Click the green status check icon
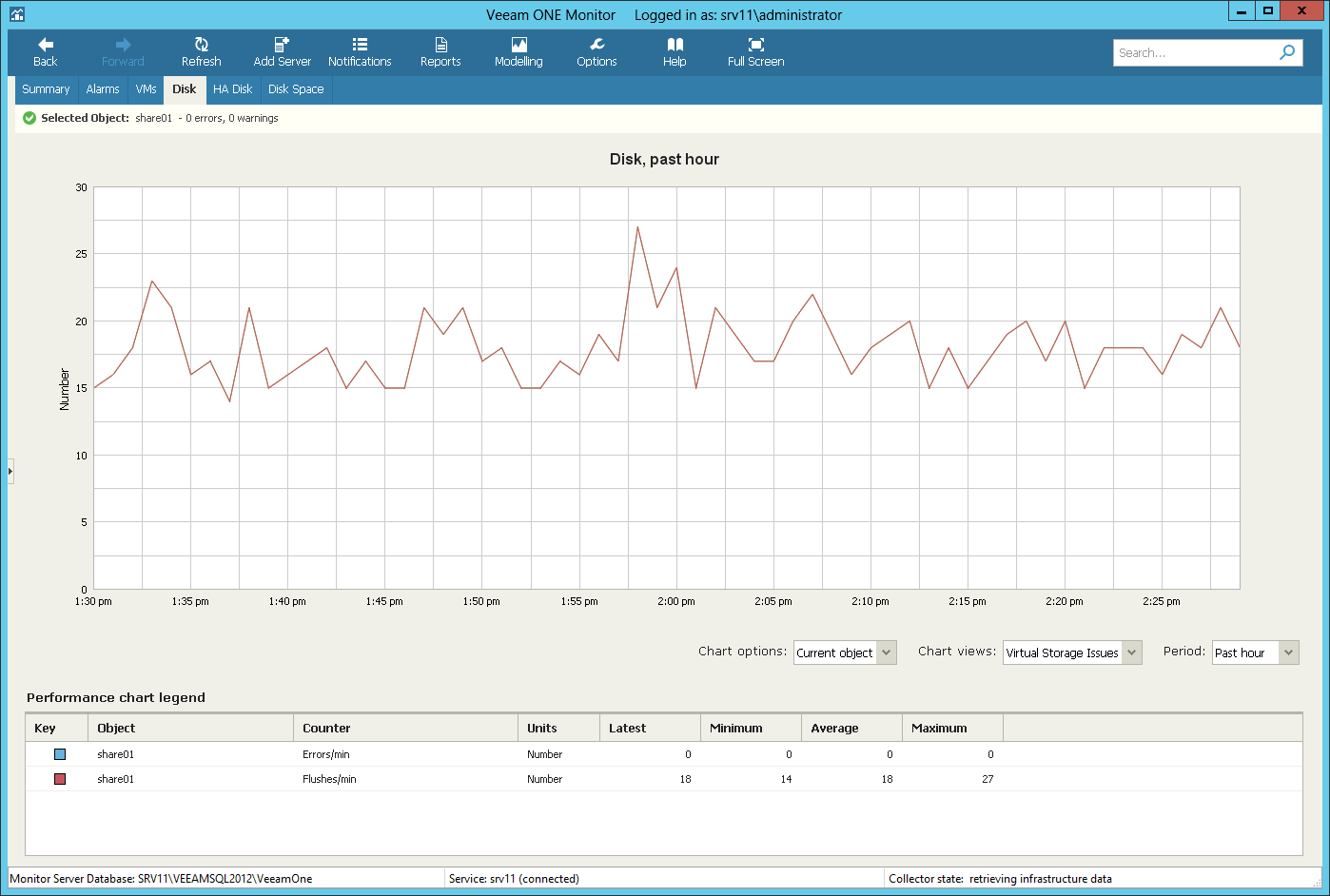 29,118
